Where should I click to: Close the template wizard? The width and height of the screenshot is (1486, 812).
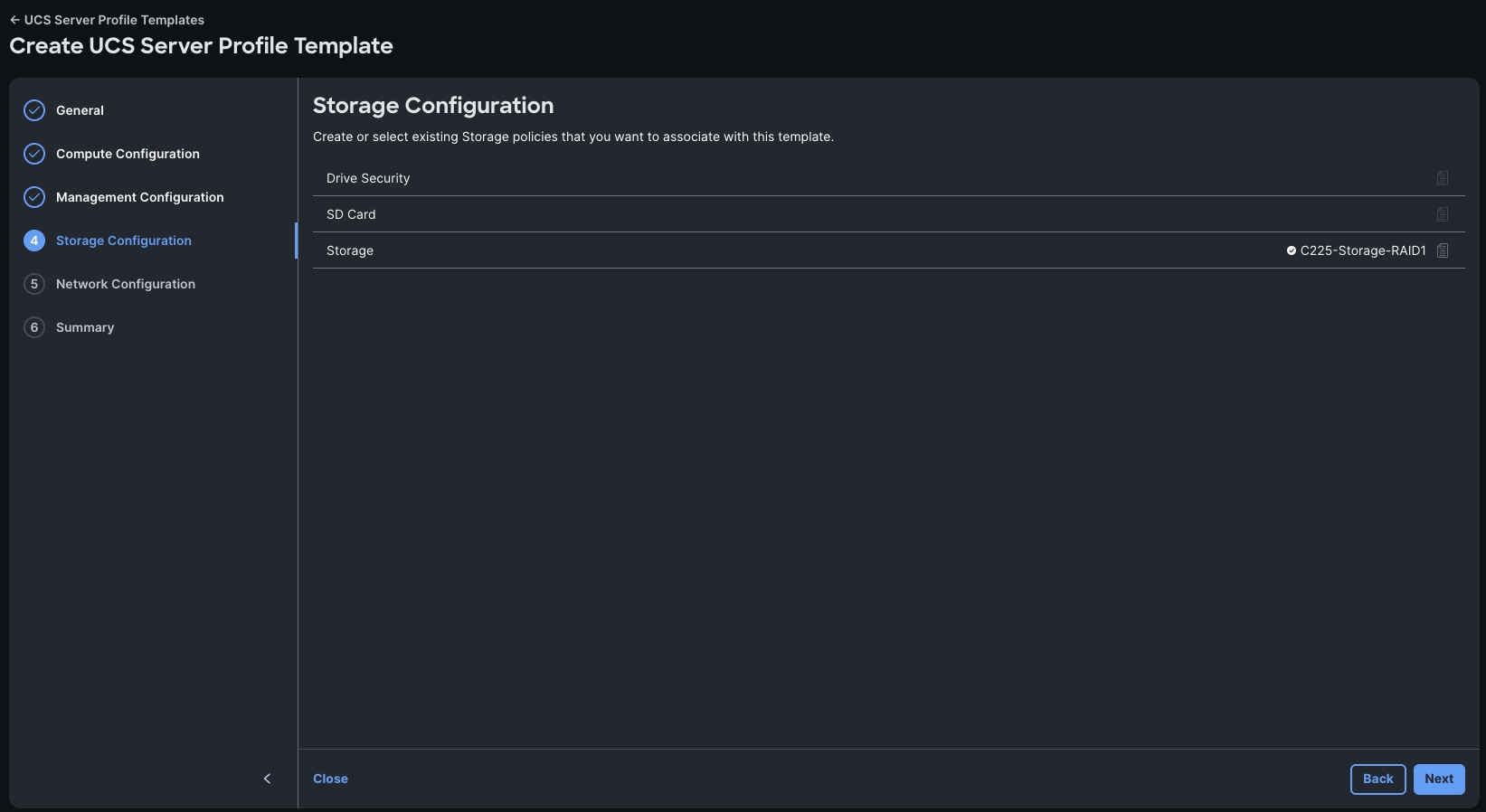[330, 779]
